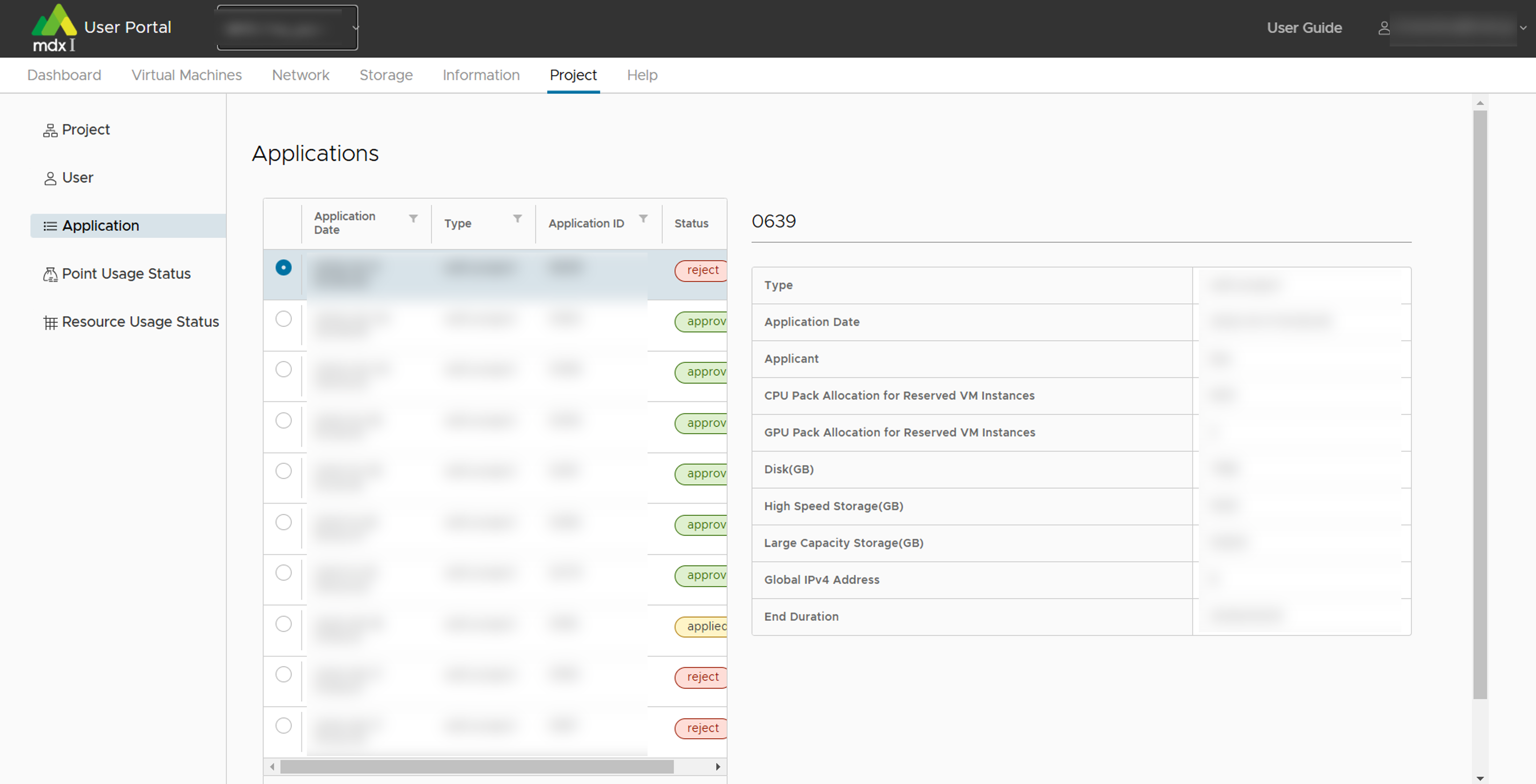Select radio button for the applied row
The image size is (1536, 784).
click(x=283, y=624)
